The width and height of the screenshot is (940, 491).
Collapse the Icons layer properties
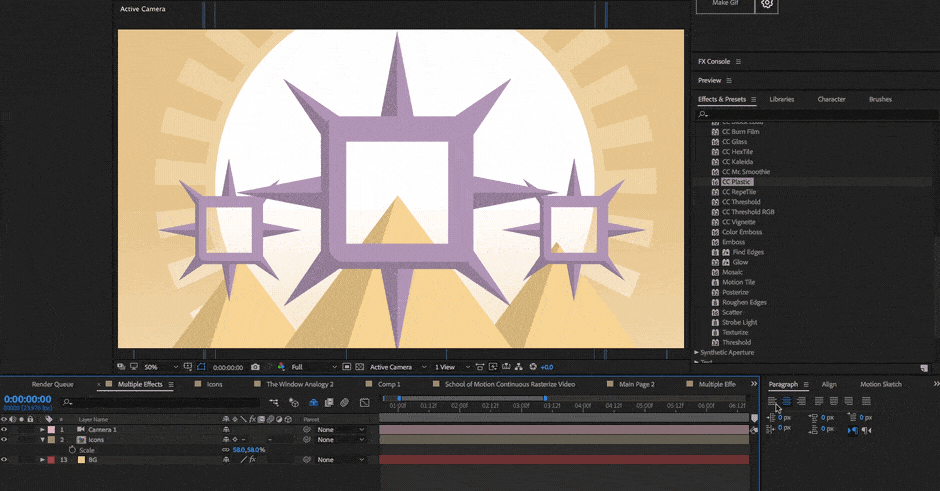[x=43, y=439]
